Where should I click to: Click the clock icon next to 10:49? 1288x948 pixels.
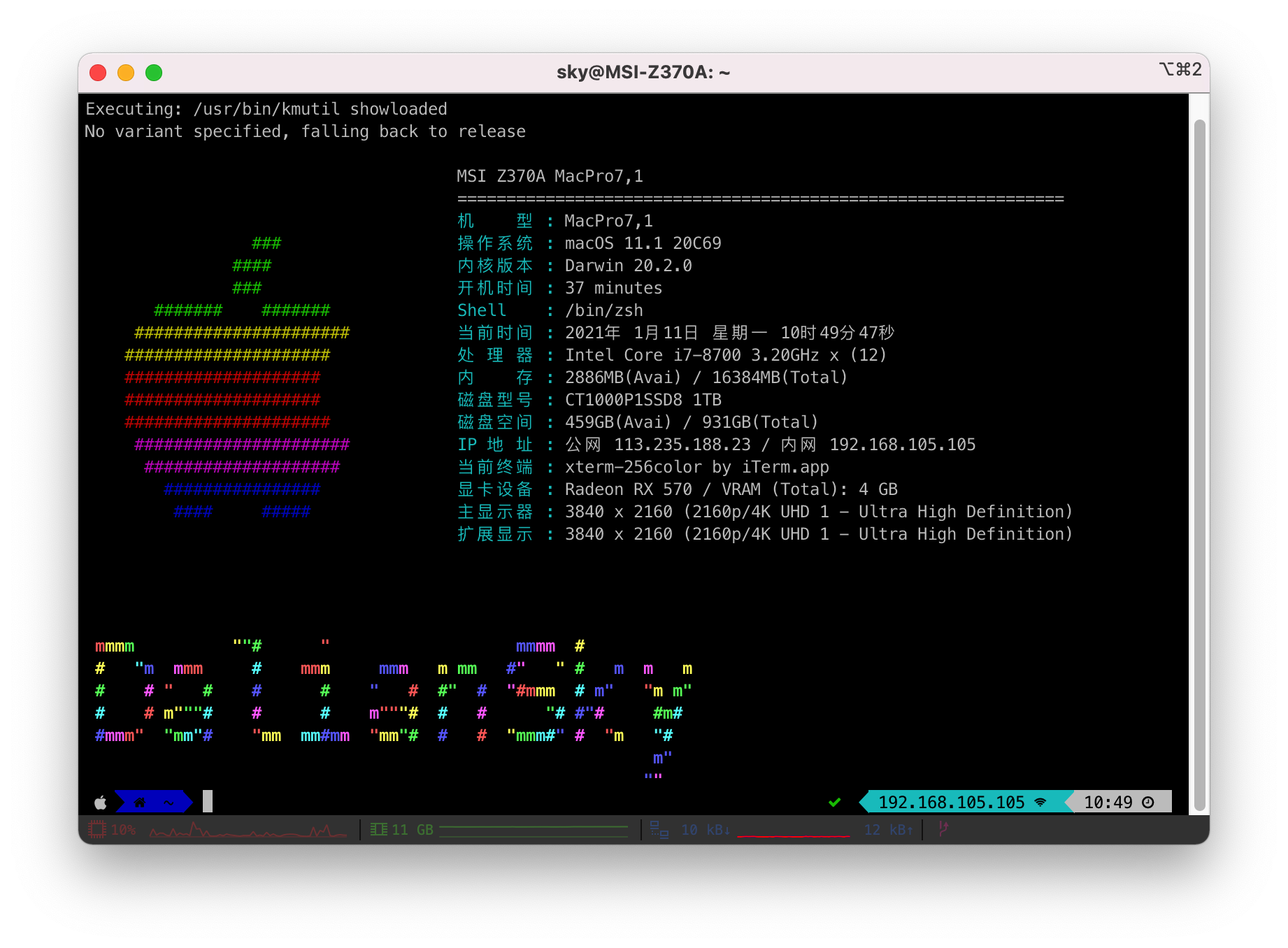coord(1148,803)
